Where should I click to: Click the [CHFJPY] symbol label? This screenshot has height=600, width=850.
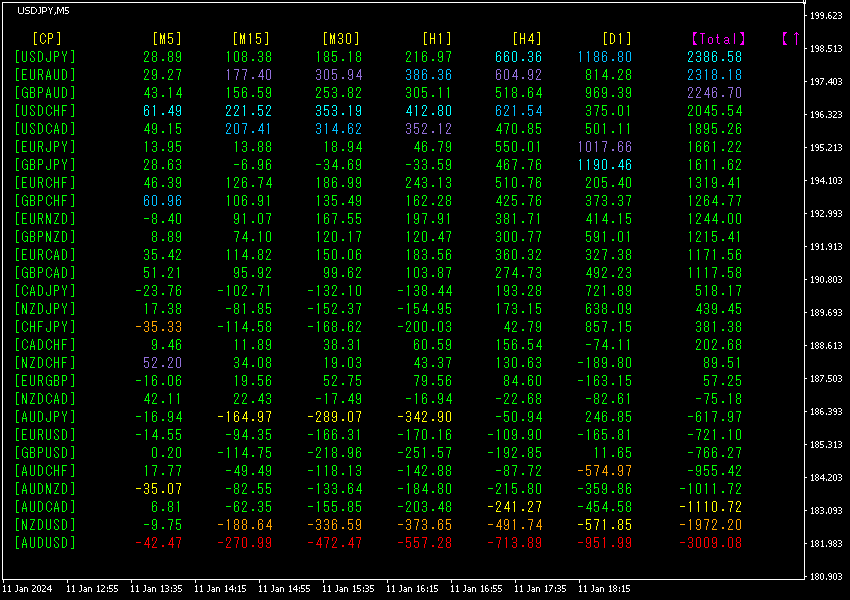click(x=45, y=326)
